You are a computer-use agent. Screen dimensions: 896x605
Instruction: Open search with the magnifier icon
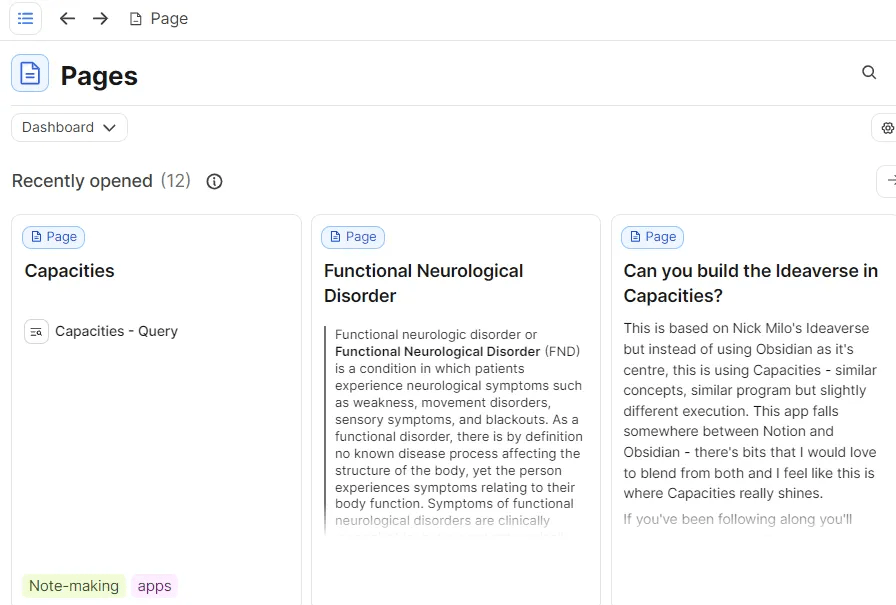869,72
